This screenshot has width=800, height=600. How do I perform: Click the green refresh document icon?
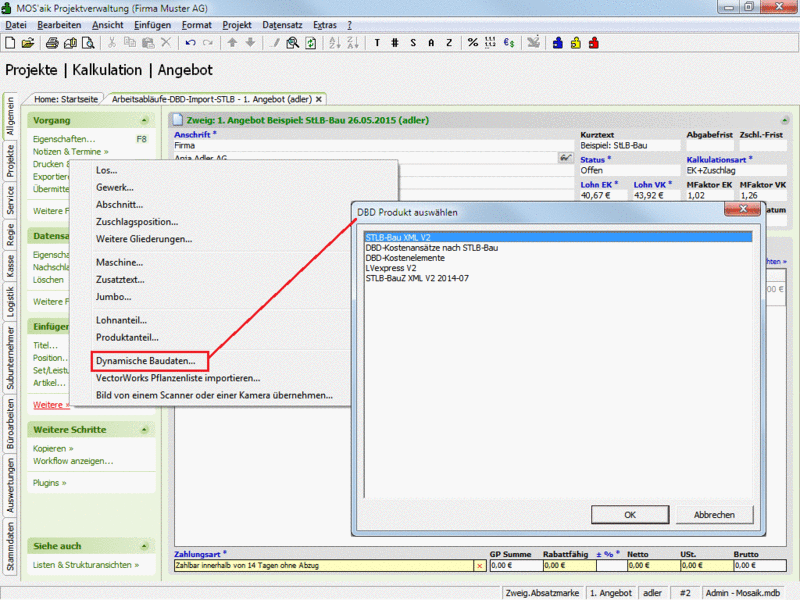click(310, 43)
